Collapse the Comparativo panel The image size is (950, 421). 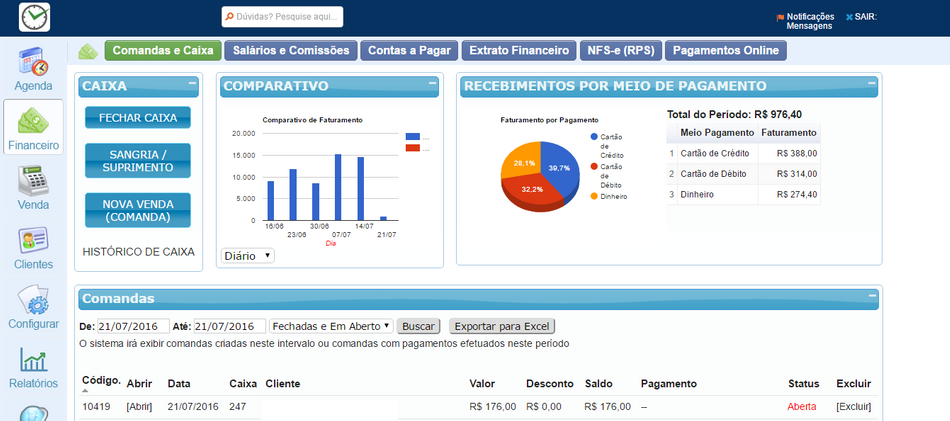coord(432,86)
